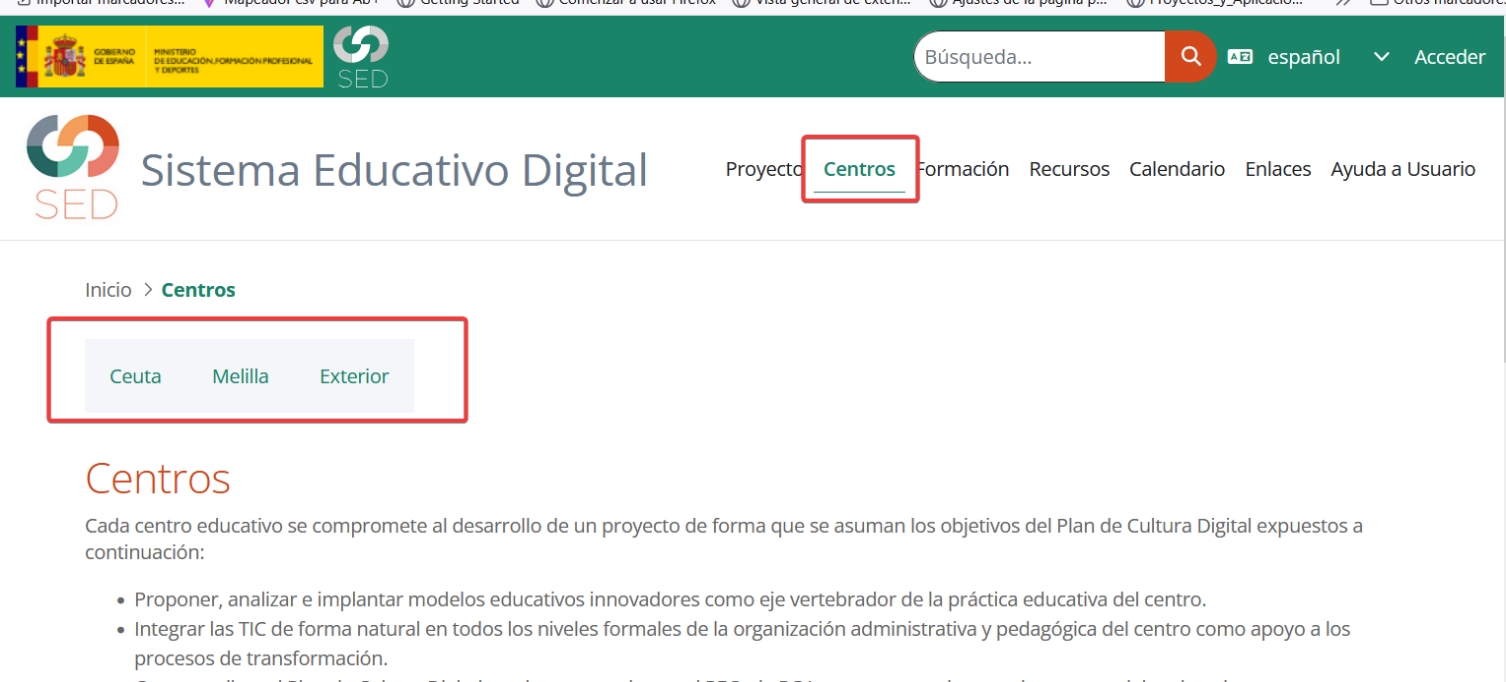Open the Exterior submenu link
The image size is (1506, 682).
coord(354,376)
